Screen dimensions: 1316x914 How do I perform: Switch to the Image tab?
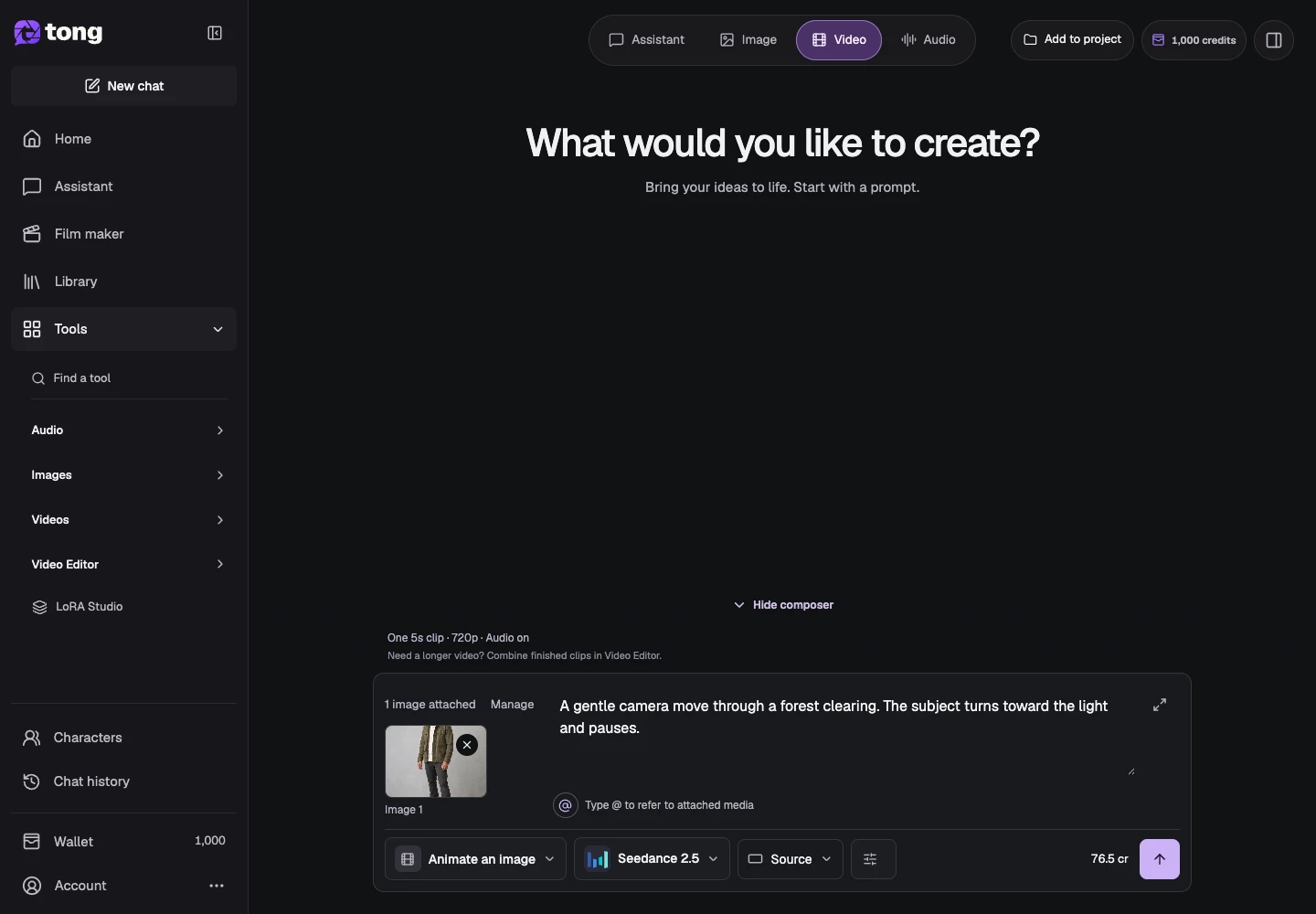pyautogui.click(x=748, y=40)
